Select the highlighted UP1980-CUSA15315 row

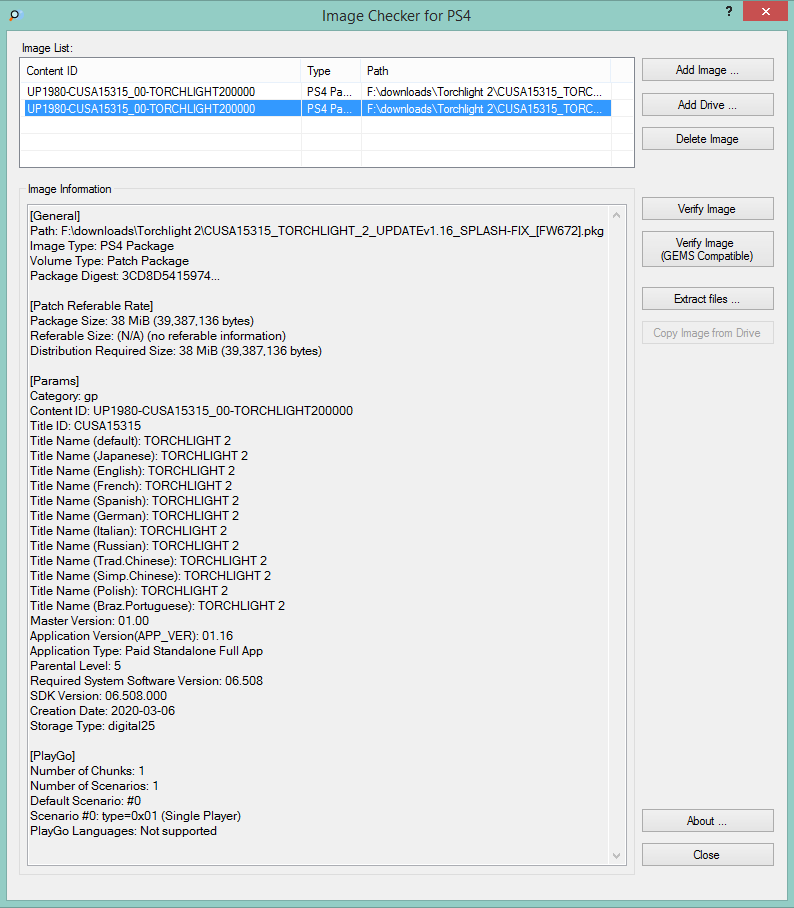[x=317, y=108]
